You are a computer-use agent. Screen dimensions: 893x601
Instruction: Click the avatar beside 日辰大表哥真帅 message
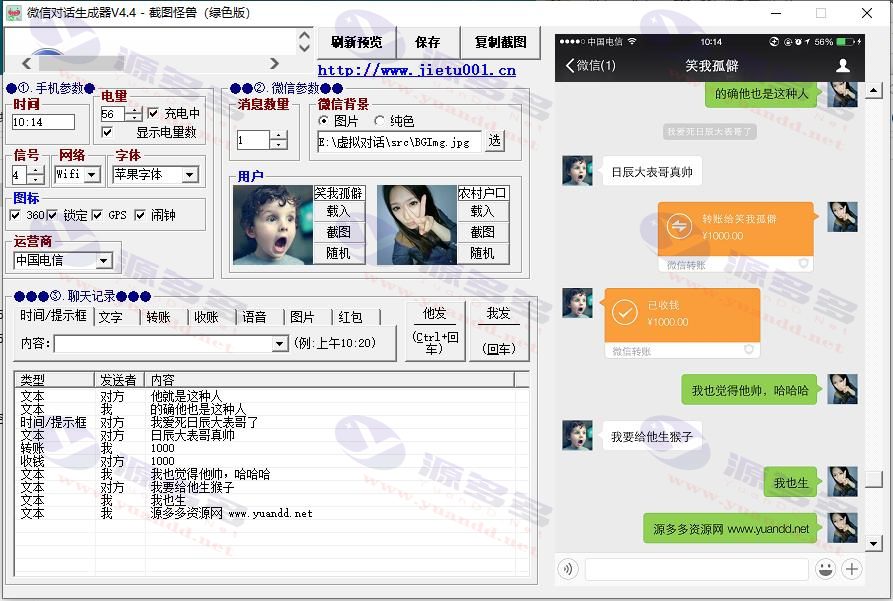577,170
